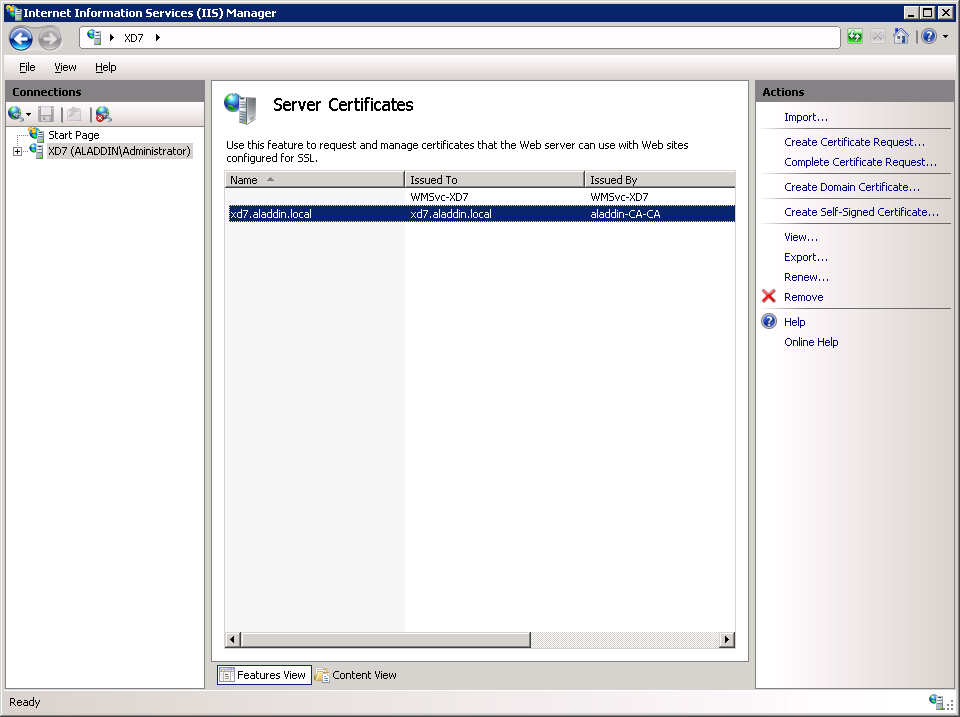Open the View menu

click(x=65, y=67)
